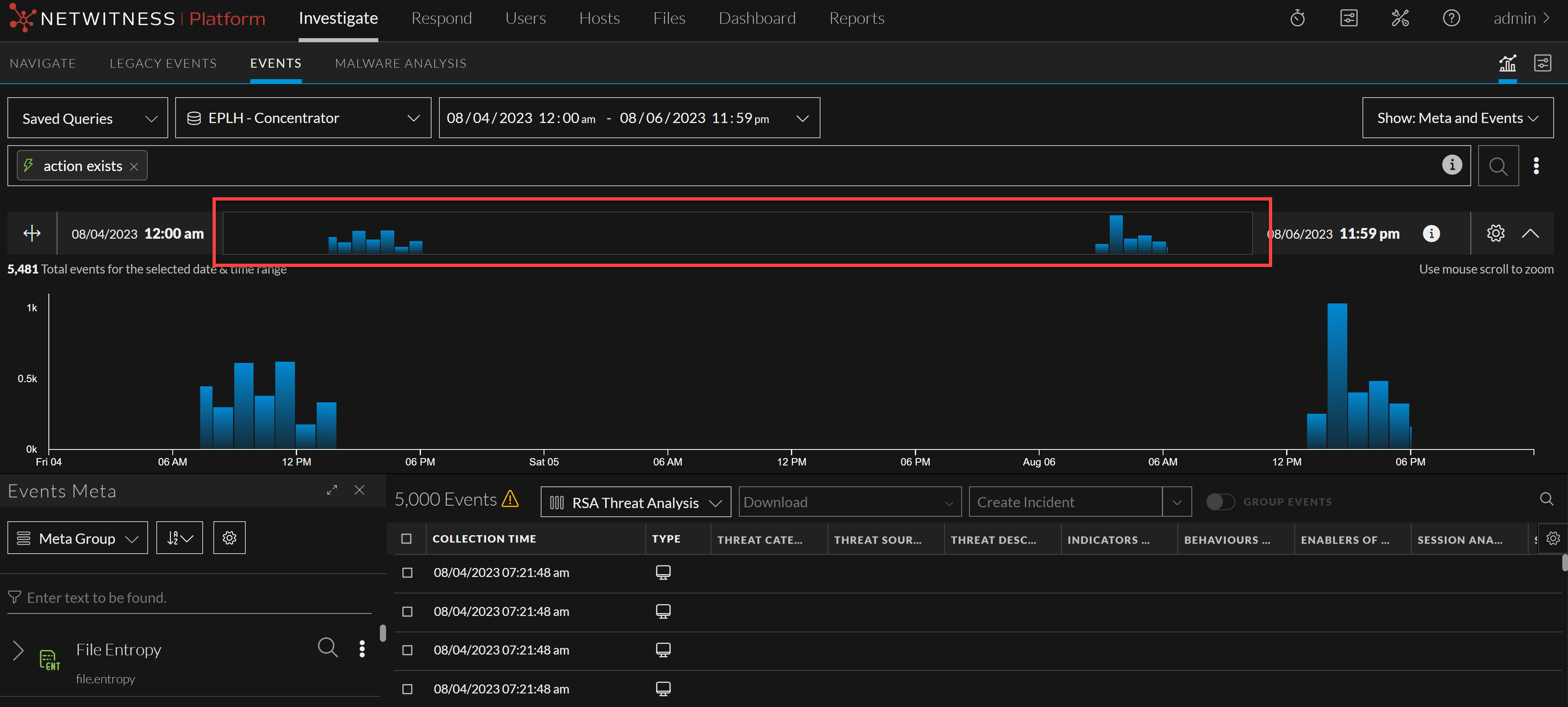The image size is (1568, 707).
Task: Expand the File Entropy meta key
Action: (x=18, y=650)
